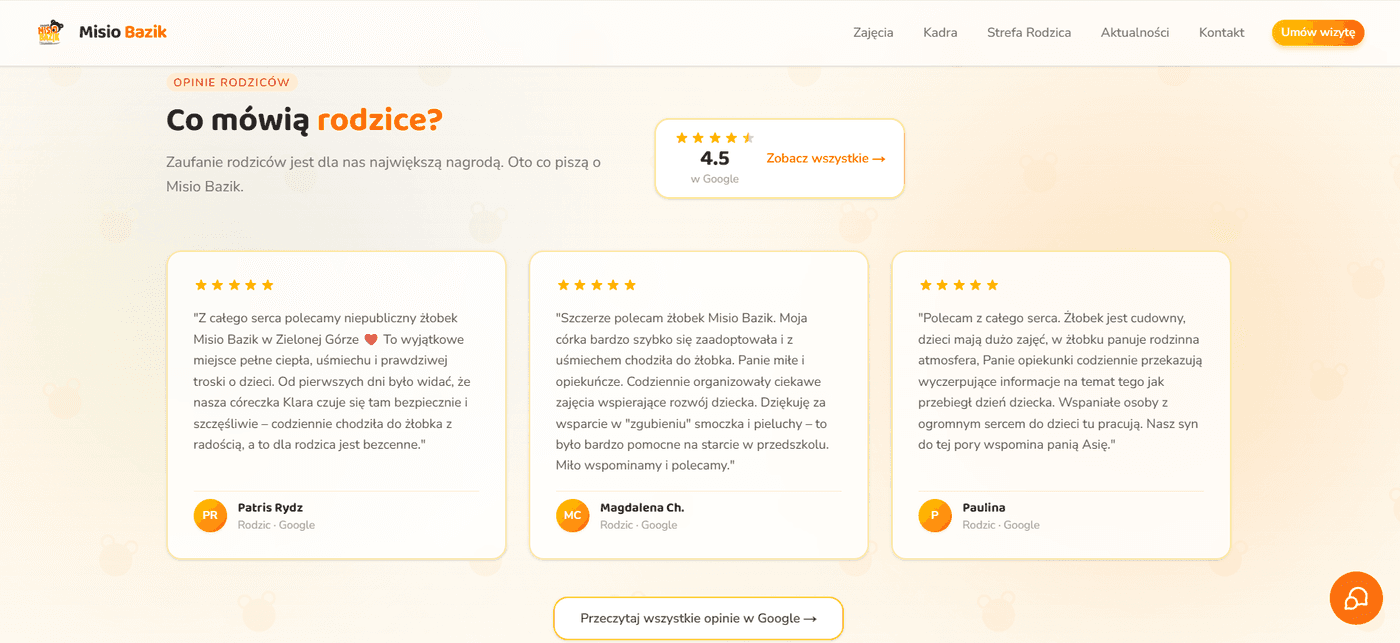Viewport: 1400px width, 643px height.
Task: Open the Zajęcia menu item
Action: 873,33
